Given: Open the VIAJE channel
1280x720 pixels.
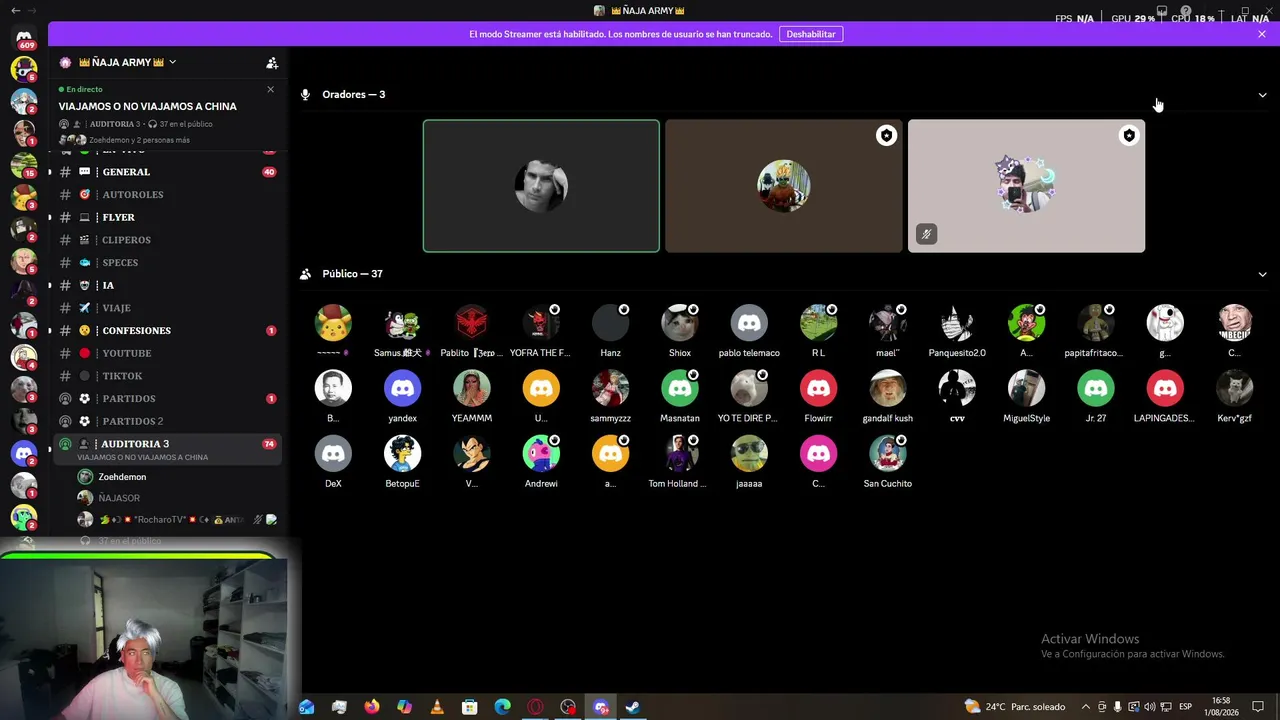Looking at the screenshot, I should (166, 308).
